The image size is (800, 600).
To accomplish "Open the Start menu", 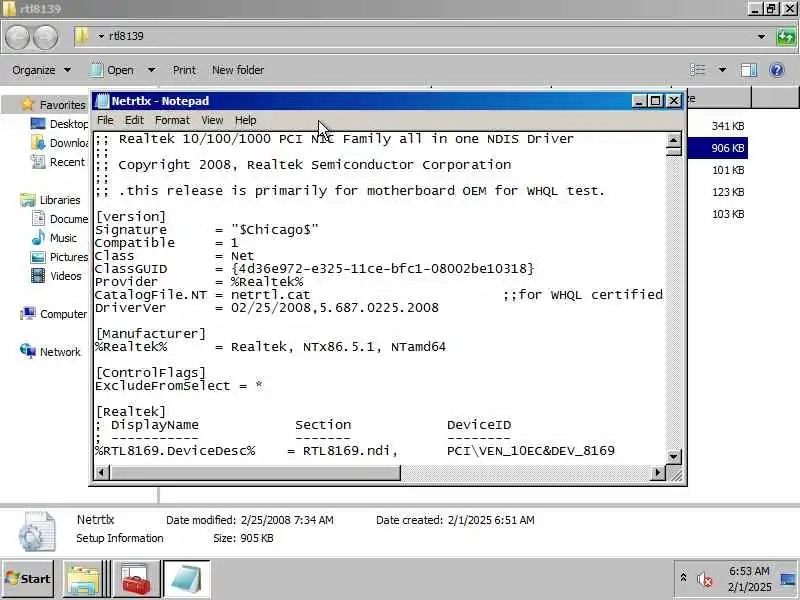I will click(x=28, y=579).
